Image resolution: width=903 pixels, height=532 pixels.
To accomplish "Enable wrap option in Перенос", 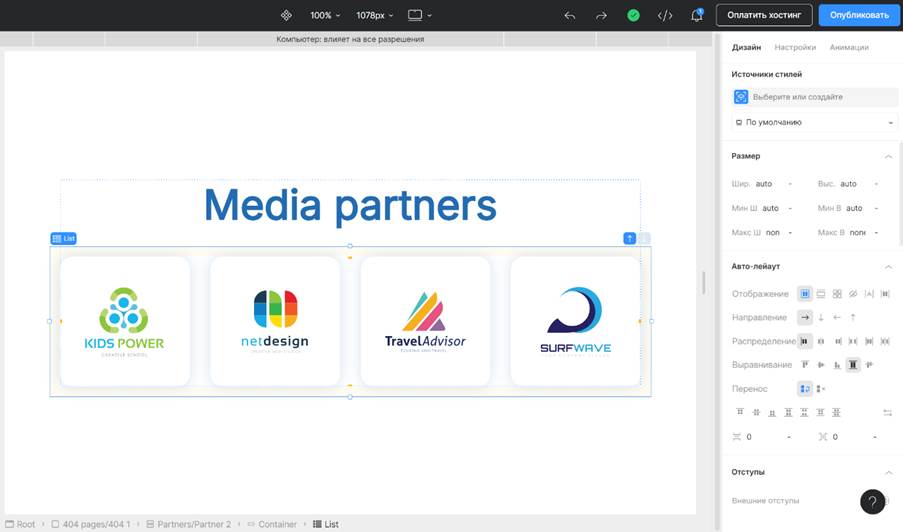I will point(805,389).
